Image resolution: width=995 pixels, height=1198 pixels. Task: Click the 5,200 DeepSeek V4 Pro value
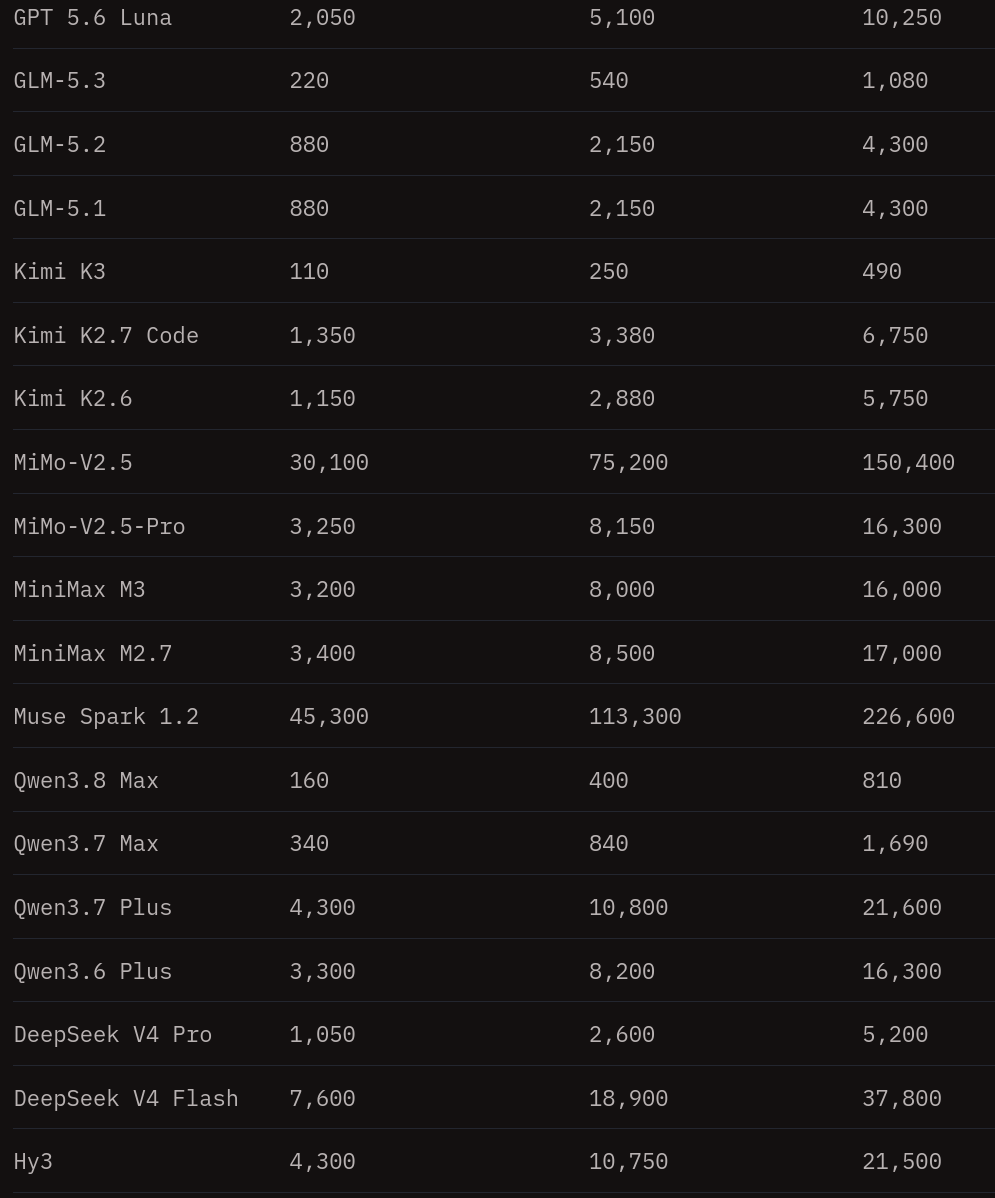point(895,1035)
